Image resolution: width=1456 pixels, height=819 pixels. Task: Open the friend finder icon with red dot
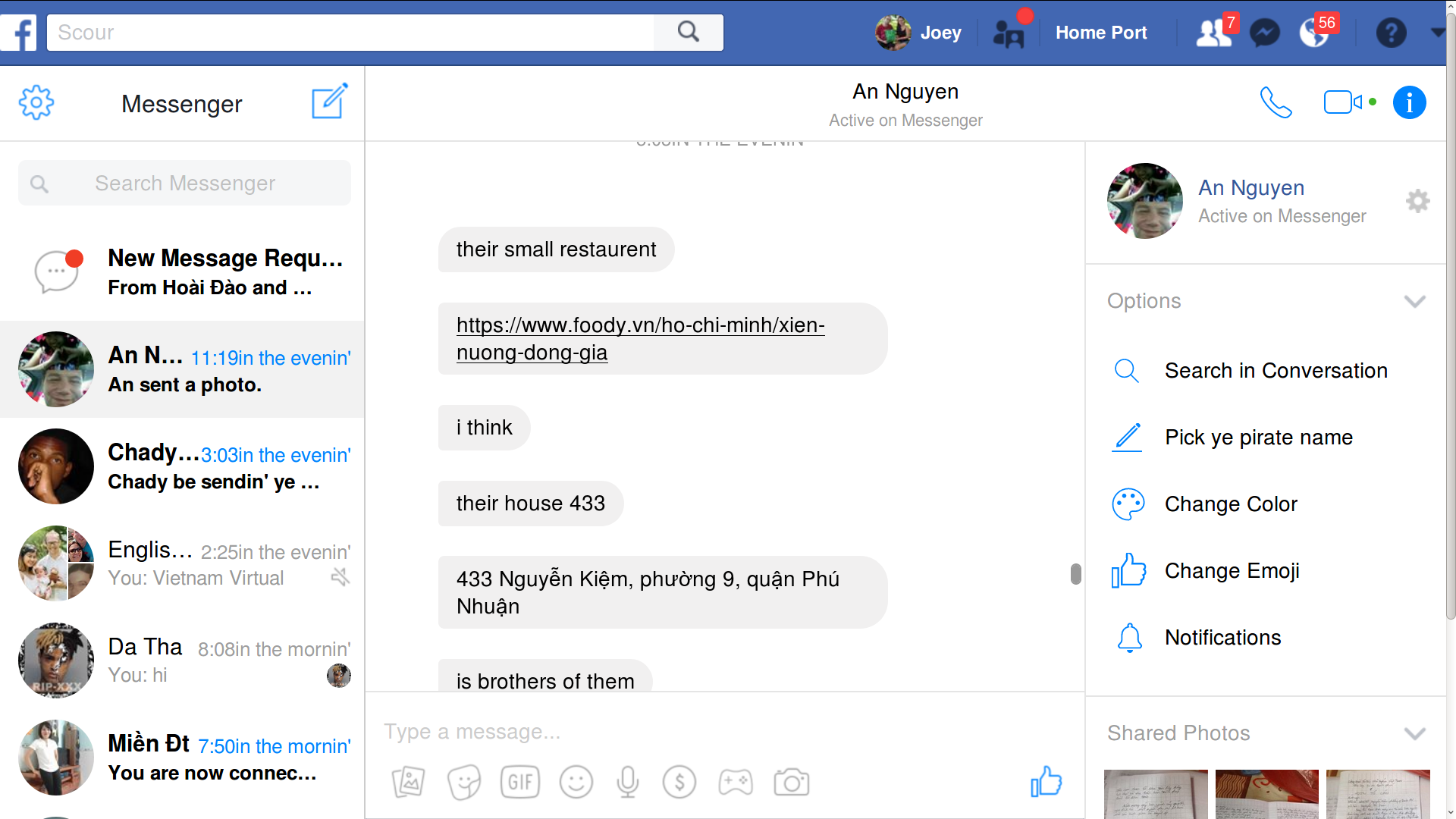pyautogui.click(x=1010, y=33)
